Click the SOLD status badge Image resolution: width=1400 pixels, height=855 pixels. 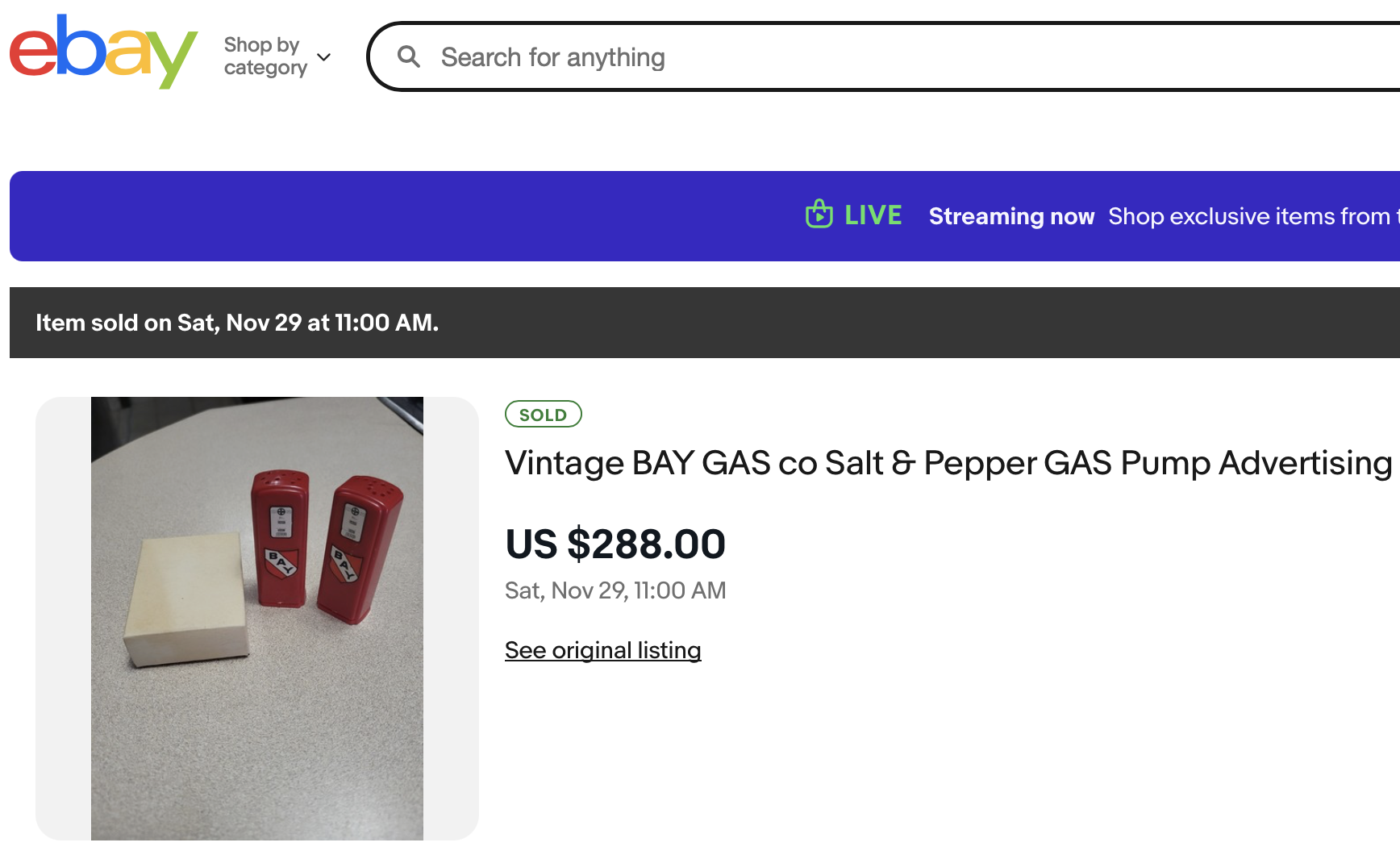pos(543,415)
